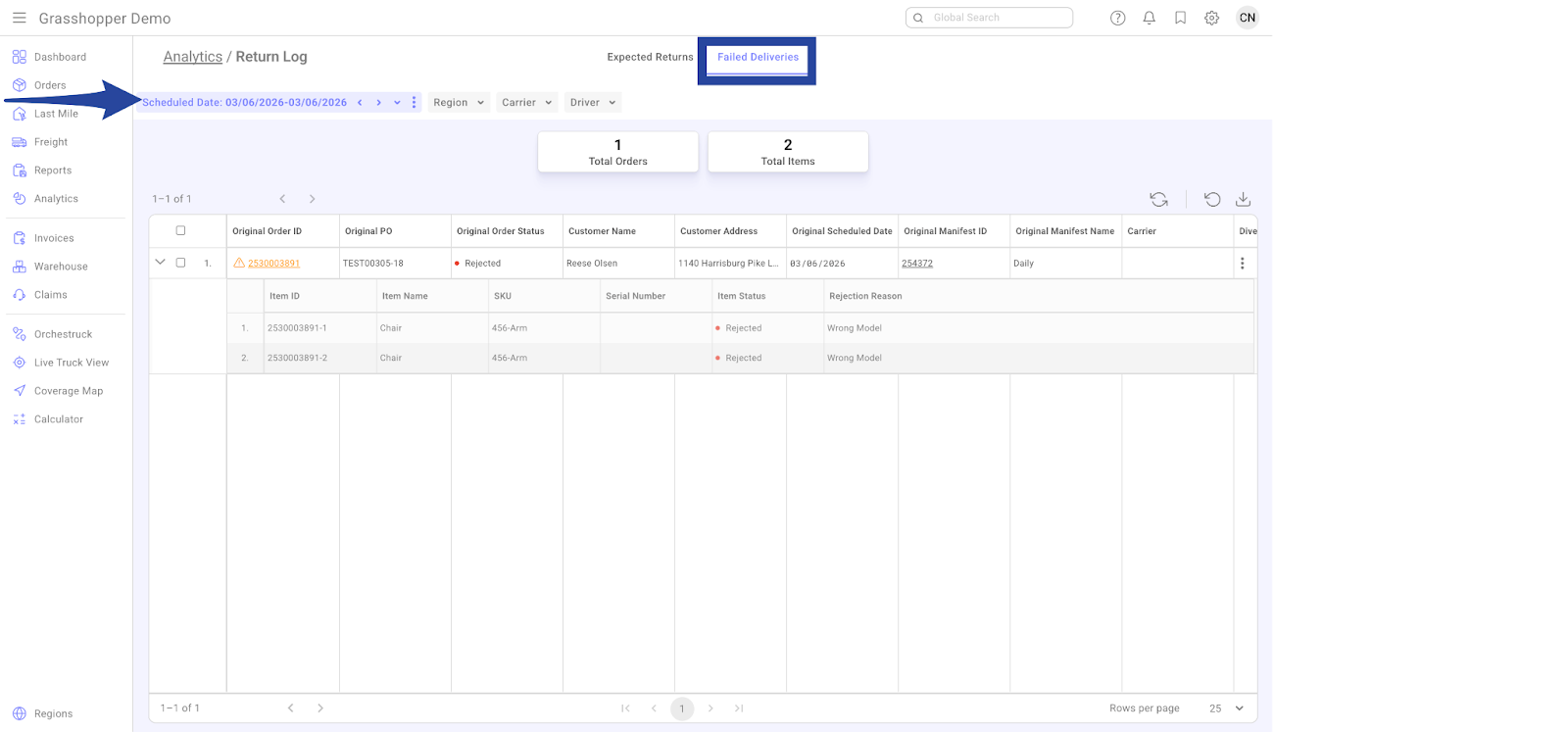Open the hamburger navigation menu
Image resolution: width=1568 pixels, height=732 pixels.
coord(19,18)
